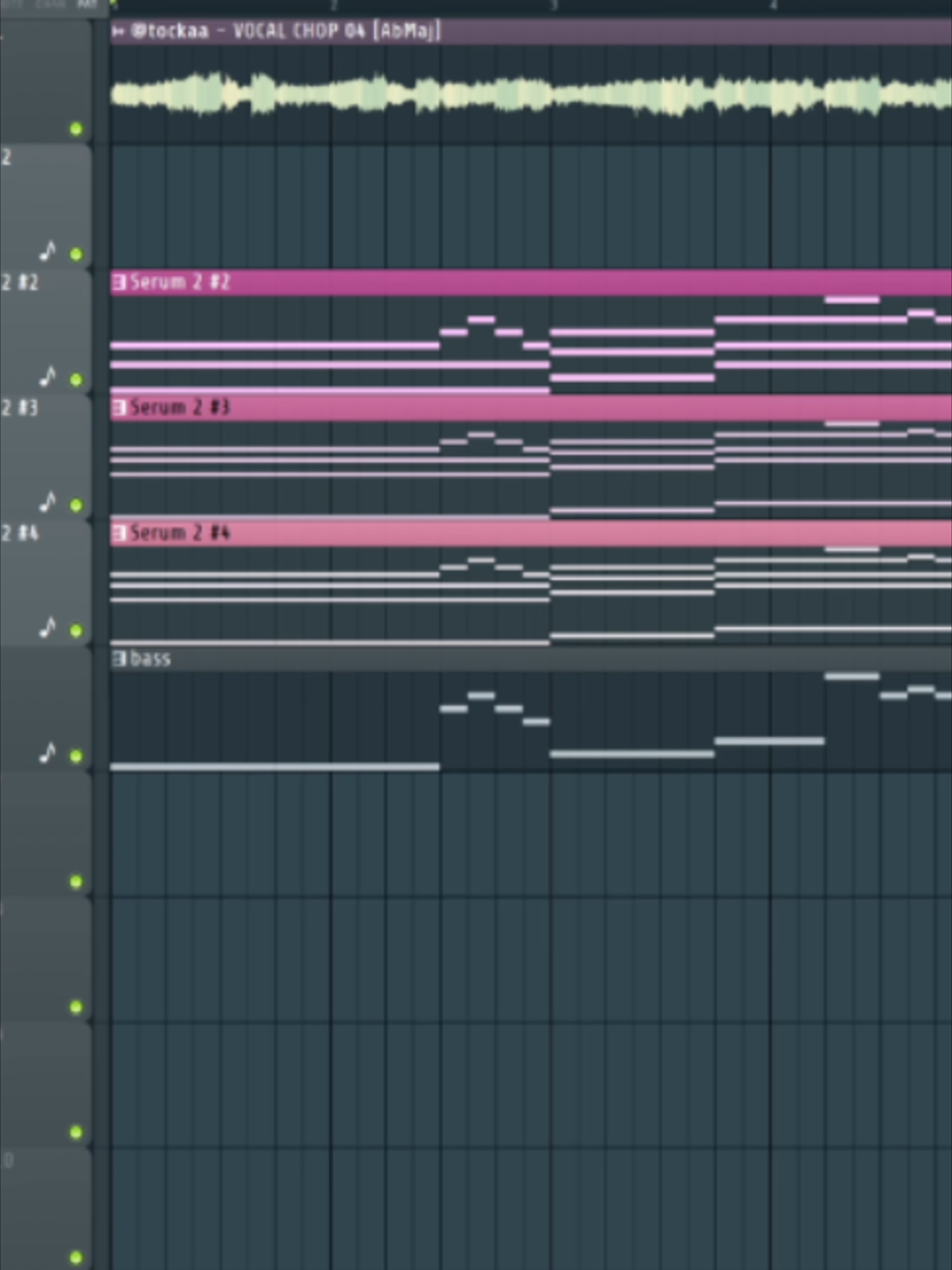Toggle the mute LED on track "2 #3"
The image size is (952, 1270).
(x=76, y=505)
